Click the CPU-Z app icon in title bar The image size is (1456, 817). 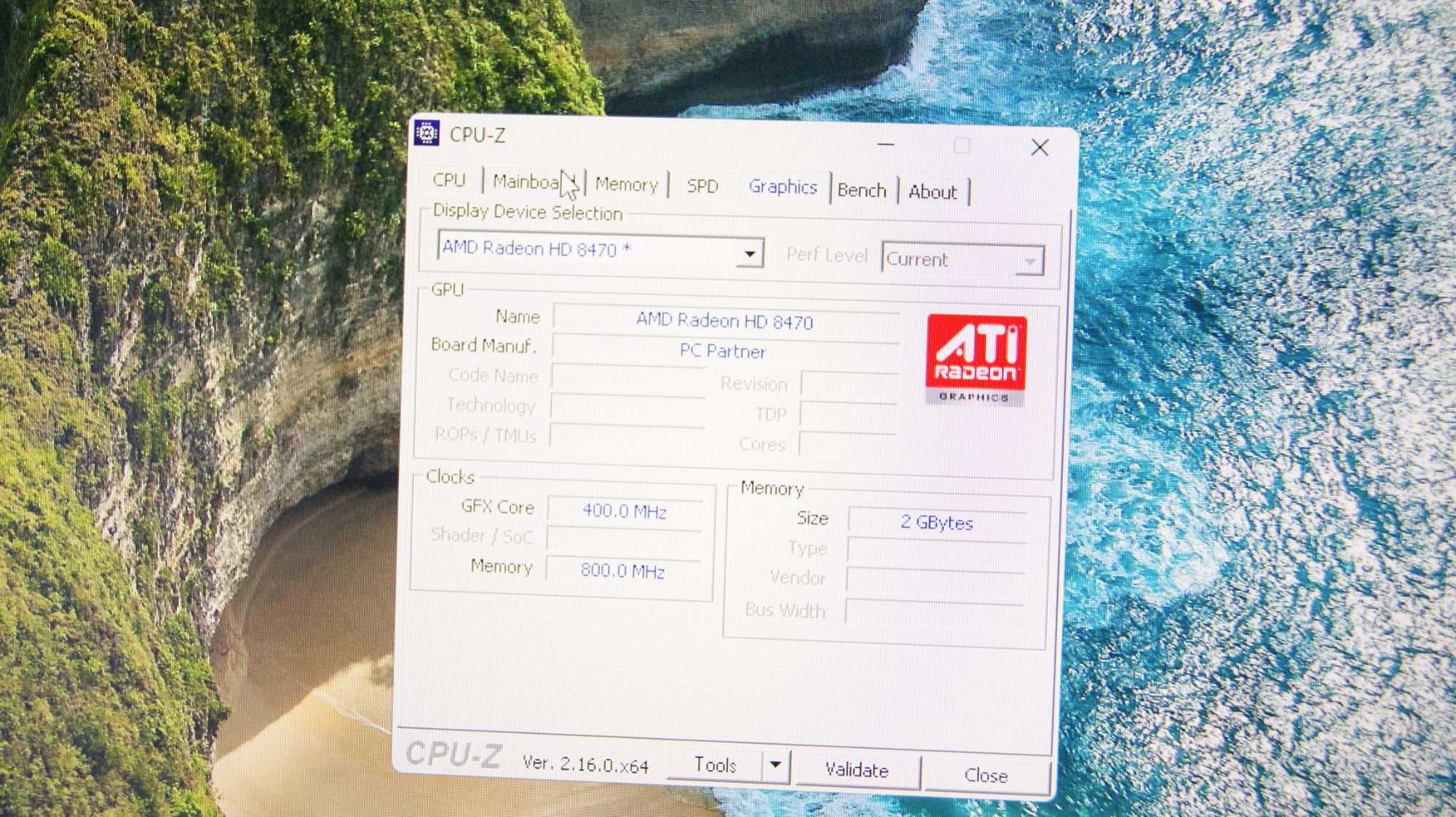click(427, 133)
